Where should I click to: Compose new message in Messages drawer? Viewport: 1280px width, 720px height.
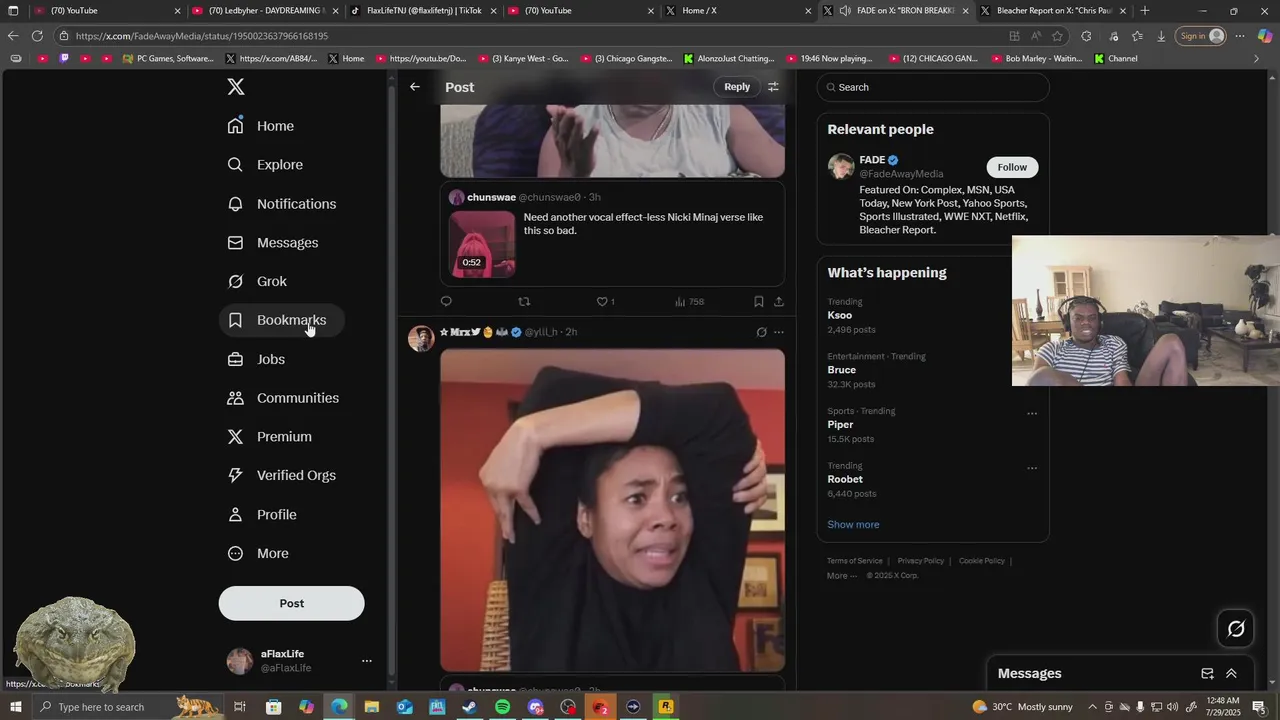tap(1207, 674)
